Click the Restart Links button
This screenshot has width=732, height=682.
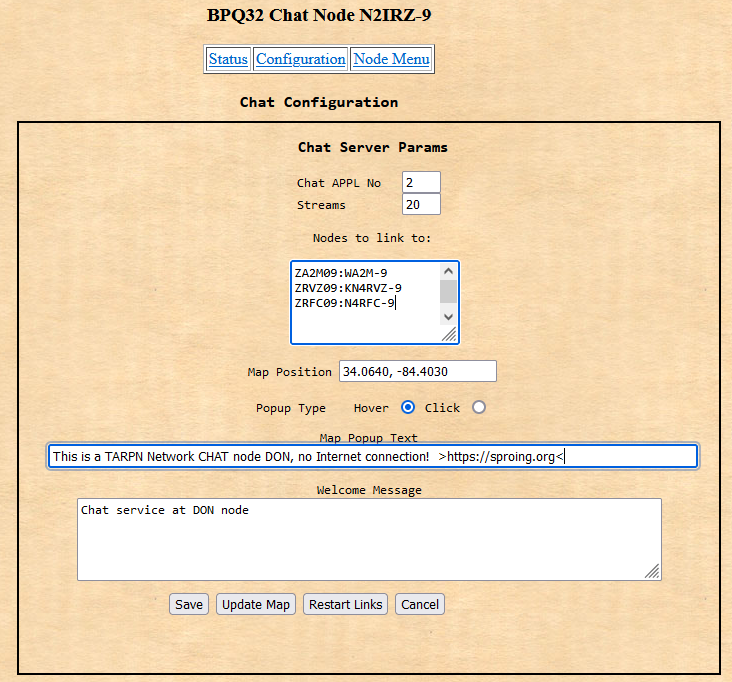tap(345, 605)
